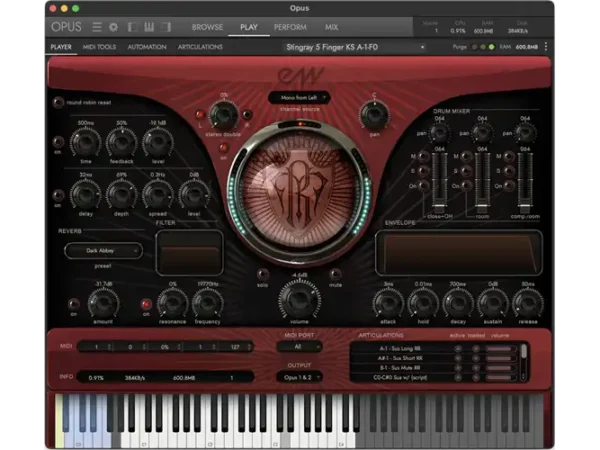Open the AUTOMATION sub-tab

coord(147,47)
